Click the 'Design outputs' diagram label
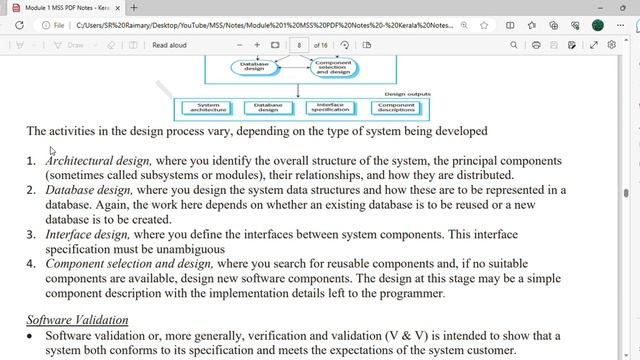The width and height of the screenshot is (640, 360). (x=407, y=94)
